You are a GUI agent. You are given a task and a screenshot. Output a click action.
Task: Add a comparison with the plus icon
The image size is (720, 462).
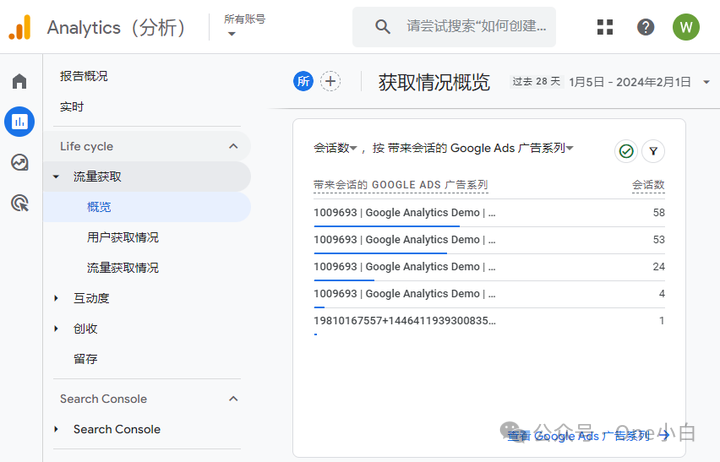330,81
